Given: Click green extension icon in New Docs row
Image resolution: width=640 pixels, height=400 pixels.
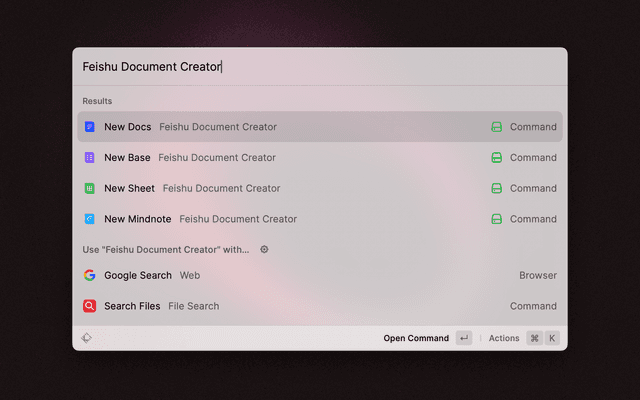Looking at the screenshot, I should [496, 127].
